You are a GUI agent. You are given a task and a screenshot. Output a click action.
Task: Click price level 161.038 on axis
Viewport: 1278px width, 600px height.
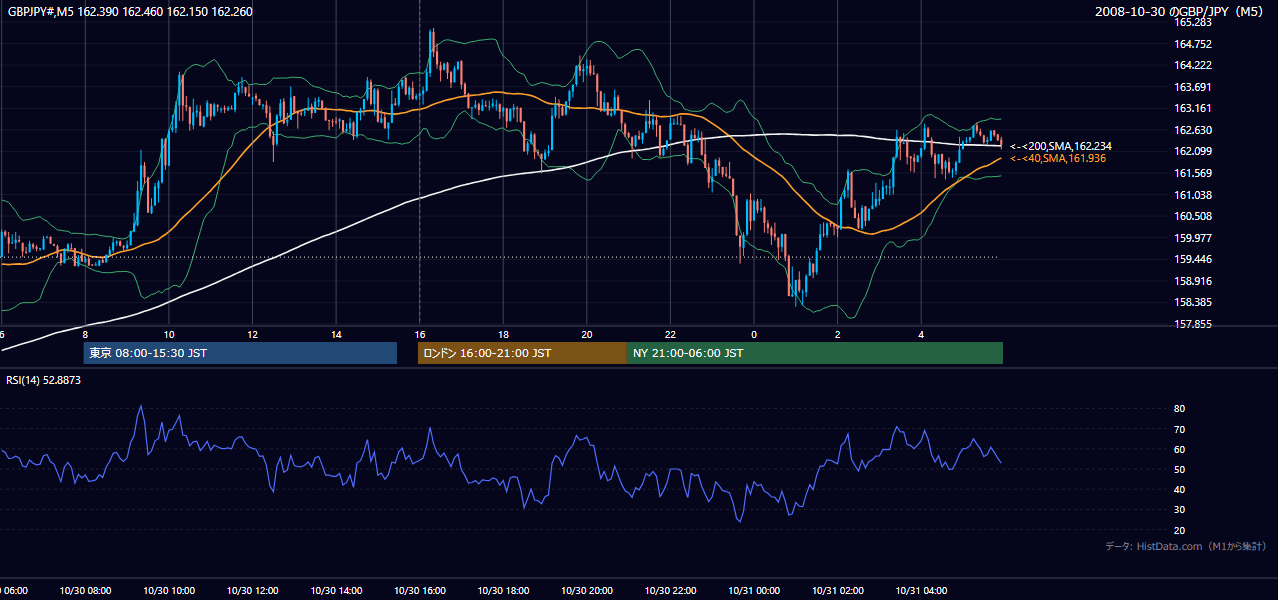tap(1193, 195)
